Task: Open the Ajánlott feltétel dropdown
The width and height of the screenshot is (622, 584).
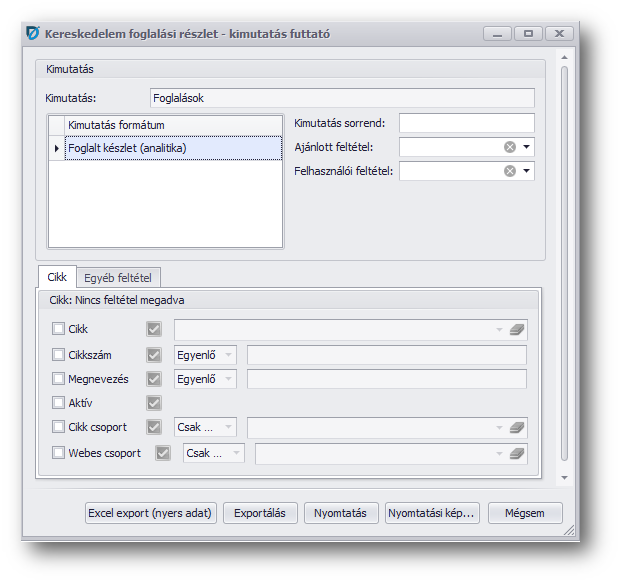Action: pos(527,147)
